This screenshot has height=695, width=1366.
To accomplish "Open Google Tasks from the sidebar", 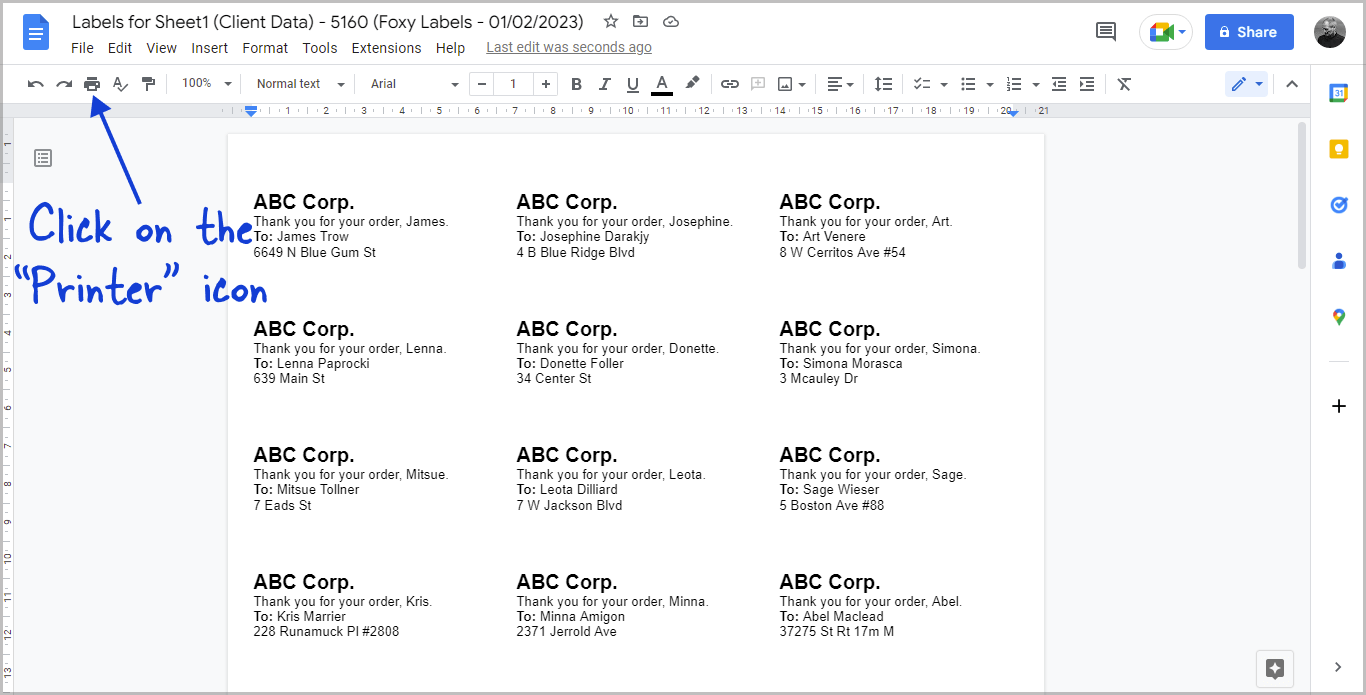I will click(1339, 205).
